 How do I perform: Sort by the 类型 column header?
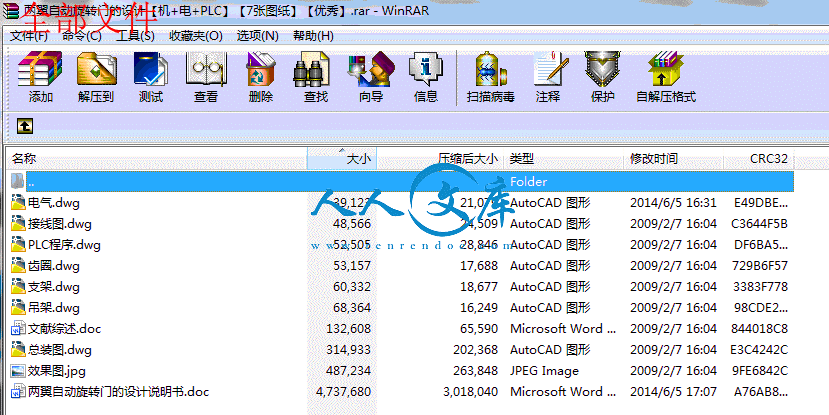564,159
